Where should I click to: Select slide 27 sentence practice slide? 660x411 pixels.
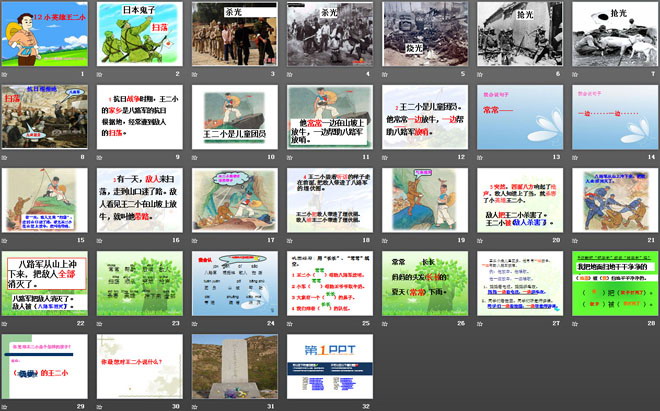(x=520, y=283)
